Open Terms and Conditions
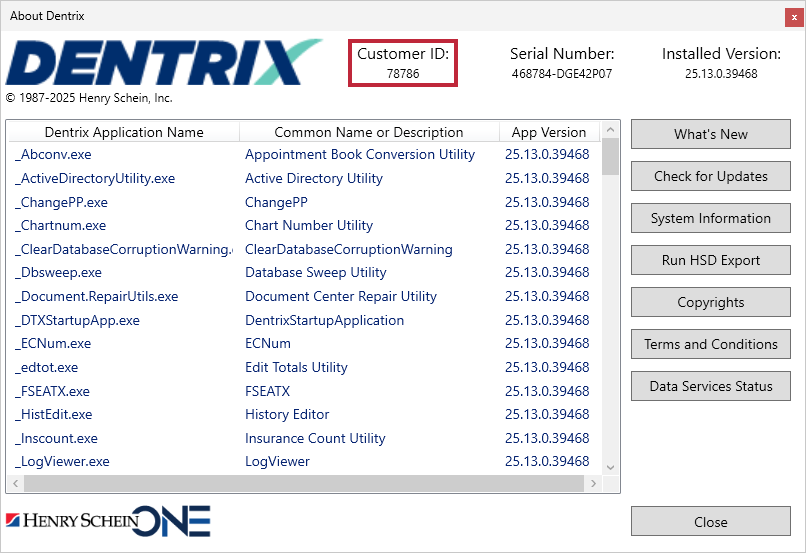The image size is (806, 553). [x=710, y=344]
